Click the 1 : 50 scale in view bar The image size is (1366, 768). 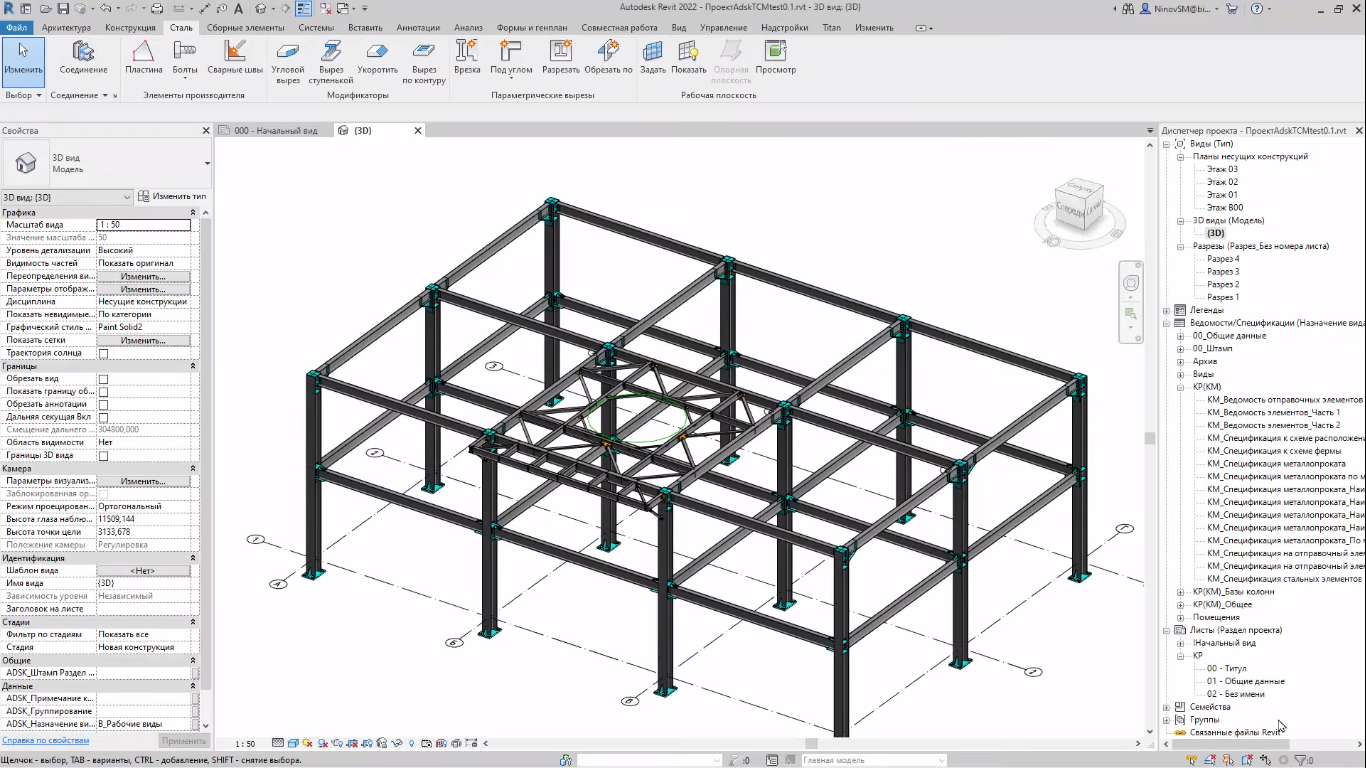(x=245, y=744)
